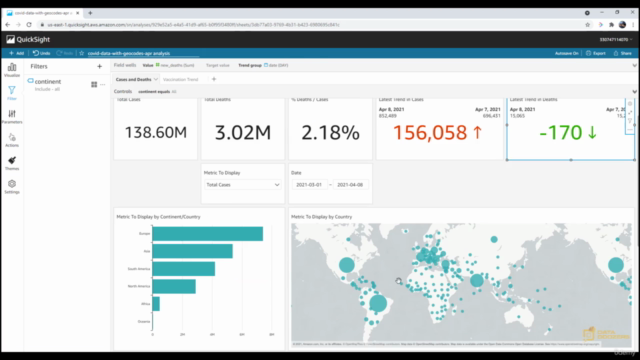
Task: Open account menu dropdown
Action: point(616,40)
